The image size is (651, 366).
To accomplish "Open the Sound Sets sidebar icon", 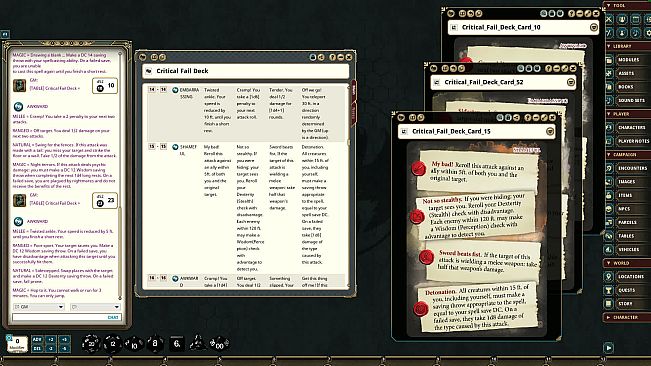I will point(609,100).
